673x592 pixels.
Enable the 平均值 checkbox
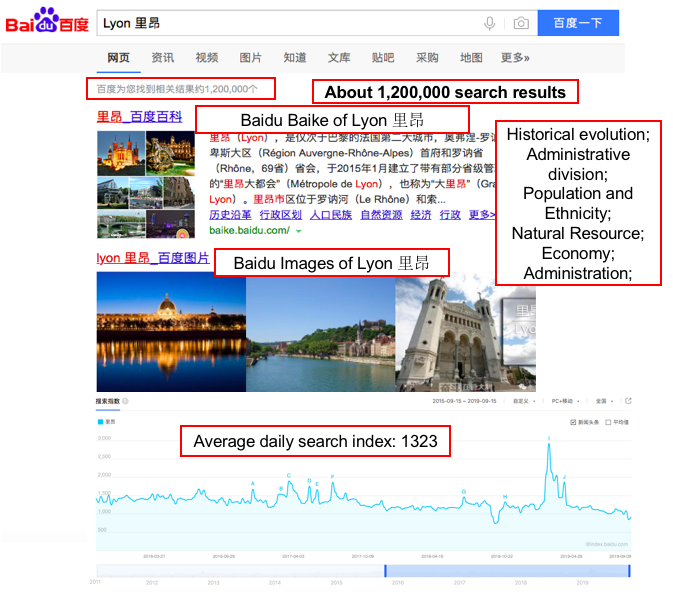click(608, 422)
